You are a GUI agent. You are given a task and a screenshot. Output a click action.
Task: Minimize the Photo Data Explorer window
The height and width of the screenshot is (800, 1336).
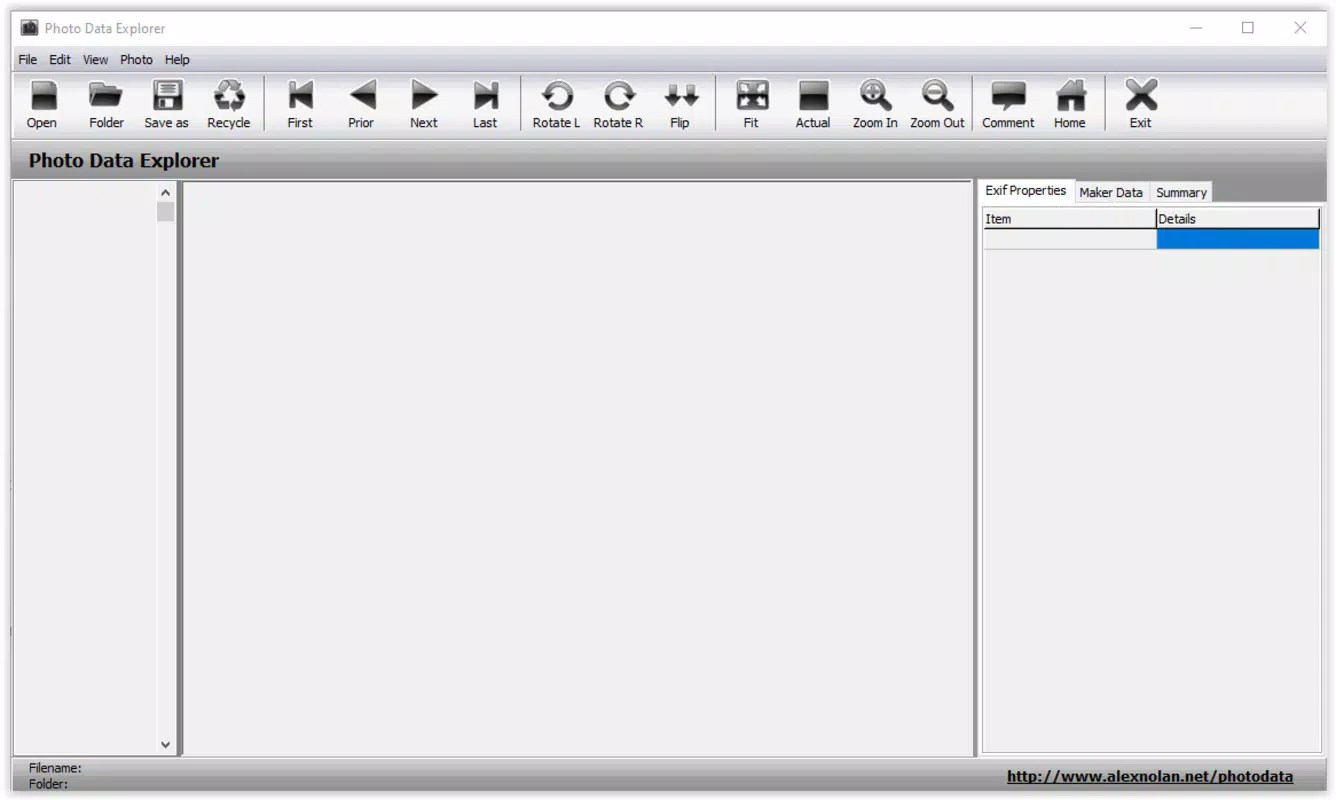pos(1197,28)
